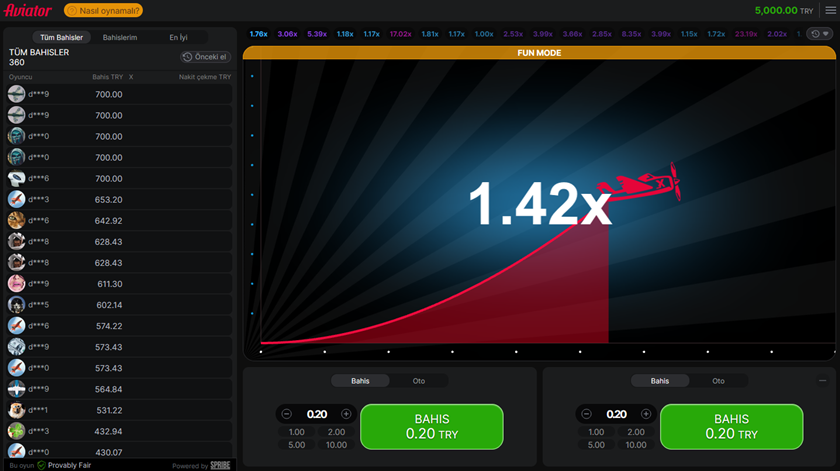Choose 10.00 quick amount in right panel
Screen dimensions: 840x471
[x=636, y=445]
